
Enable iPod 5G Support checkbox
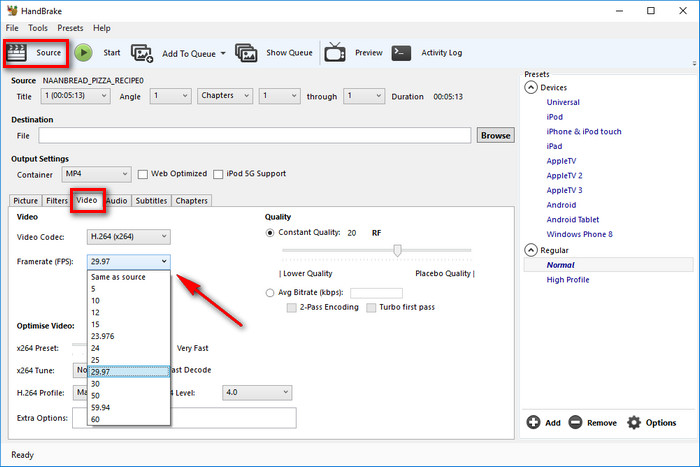click(x=218, y=174)
